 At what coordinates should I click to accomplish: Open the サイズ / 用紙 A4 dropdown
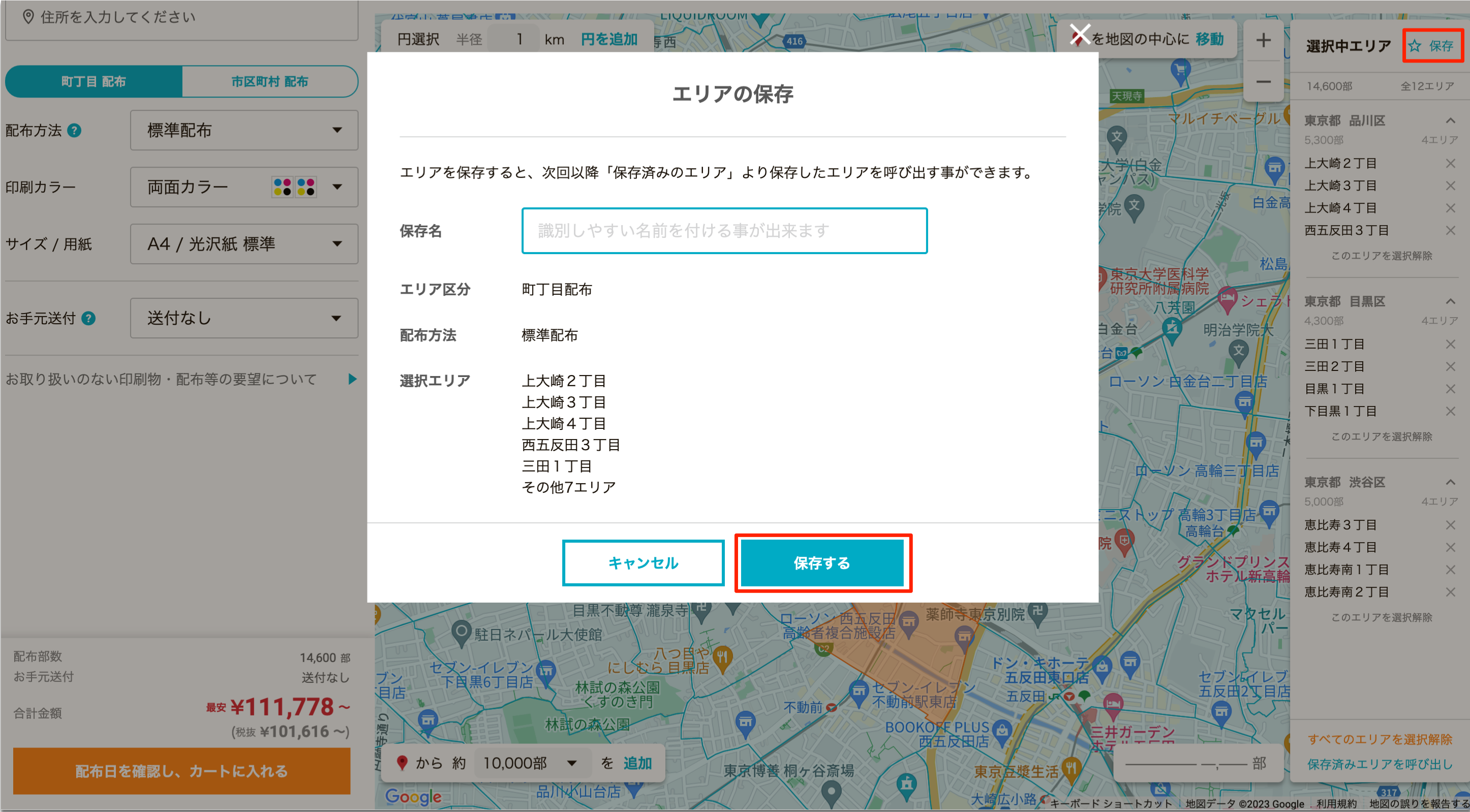point(244,244)
